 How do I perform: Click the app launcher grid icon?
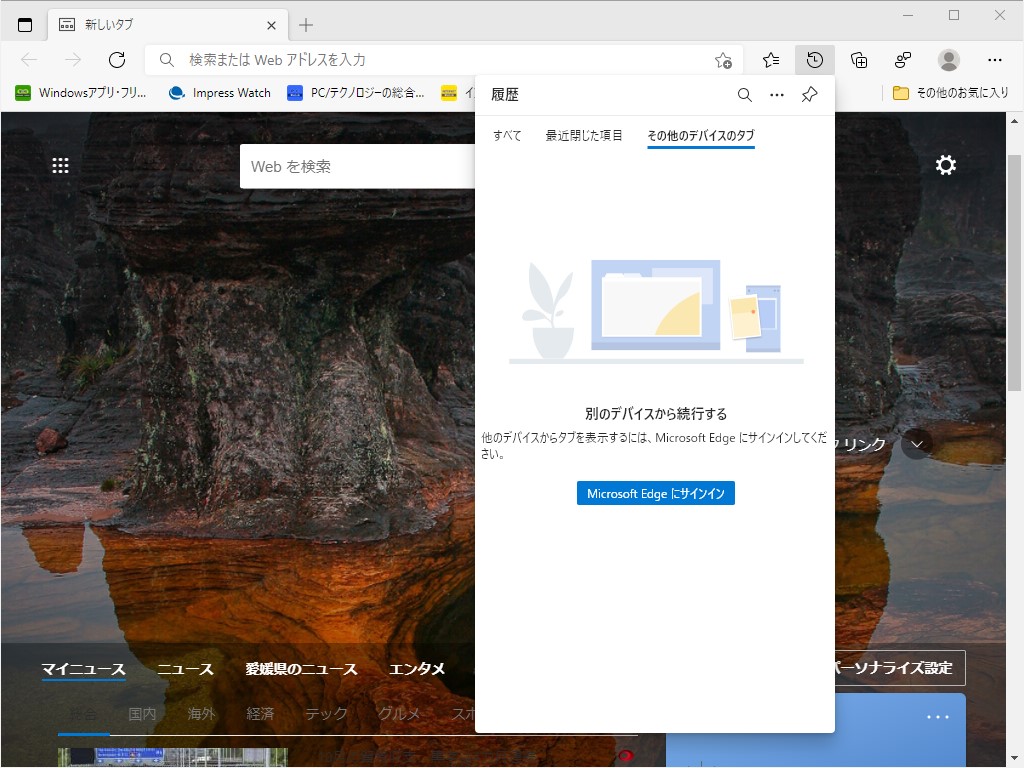pyautogui.click(x=60, y=165)
